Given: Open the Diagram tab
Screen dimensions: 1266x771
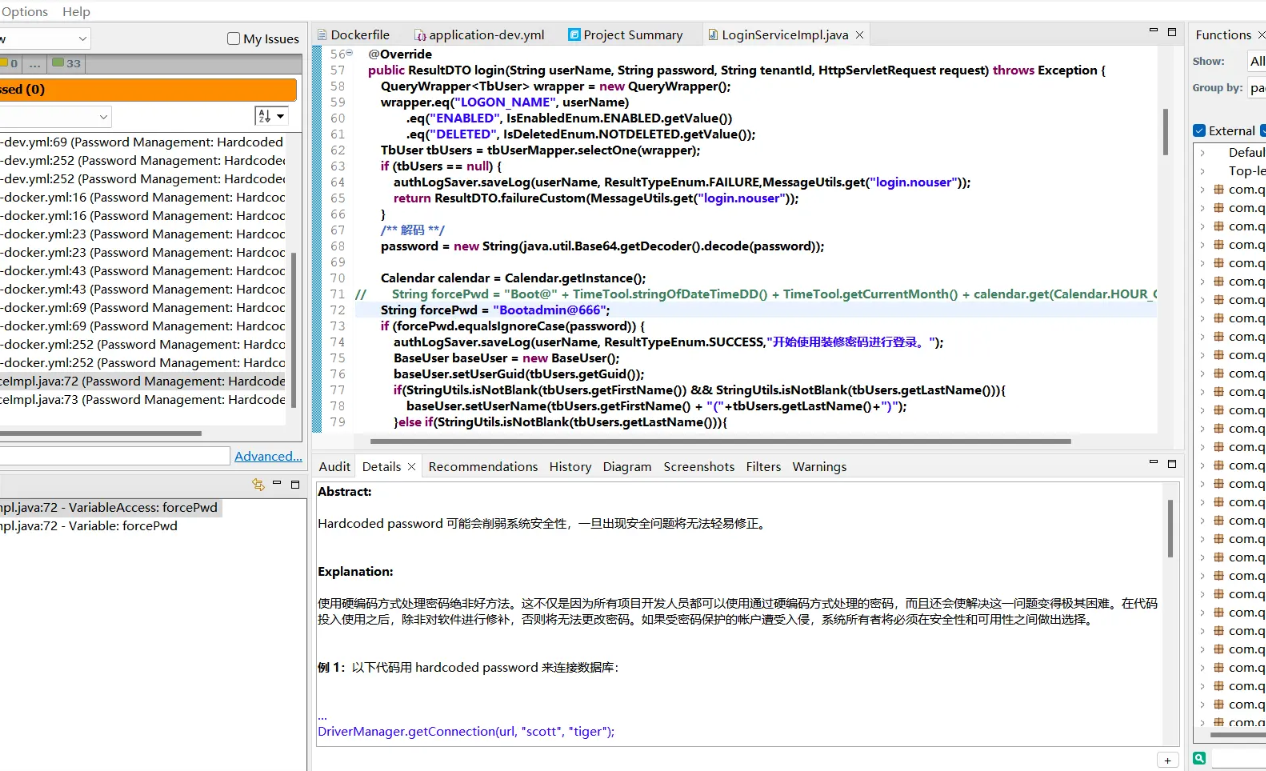Looking at the screenshot, I should click(x=627, y=467).
